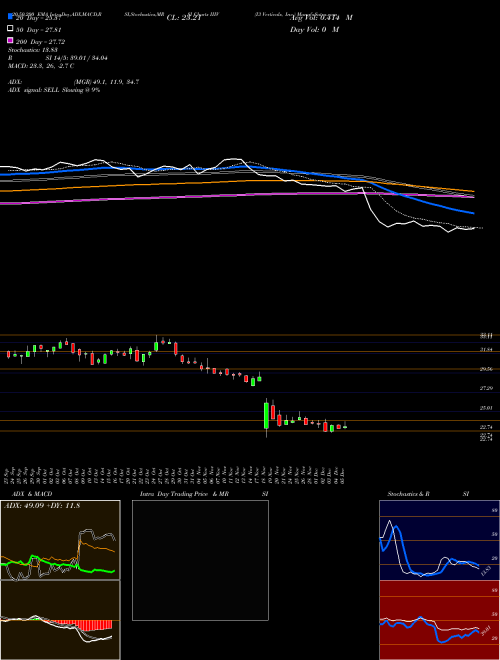
Task: Click the 31.84 price axis label
Action: click(x=486, y=349)
